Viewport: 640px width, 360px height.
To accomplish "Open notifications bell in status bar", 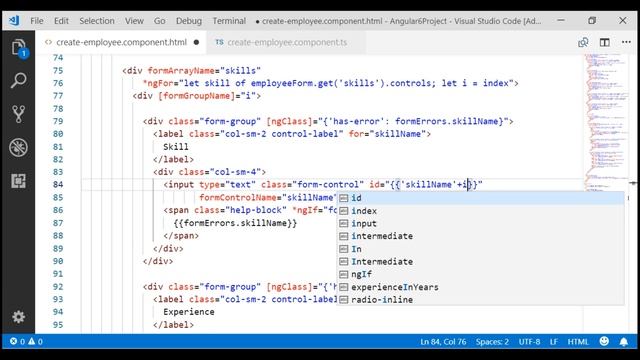I will point(624,342).
